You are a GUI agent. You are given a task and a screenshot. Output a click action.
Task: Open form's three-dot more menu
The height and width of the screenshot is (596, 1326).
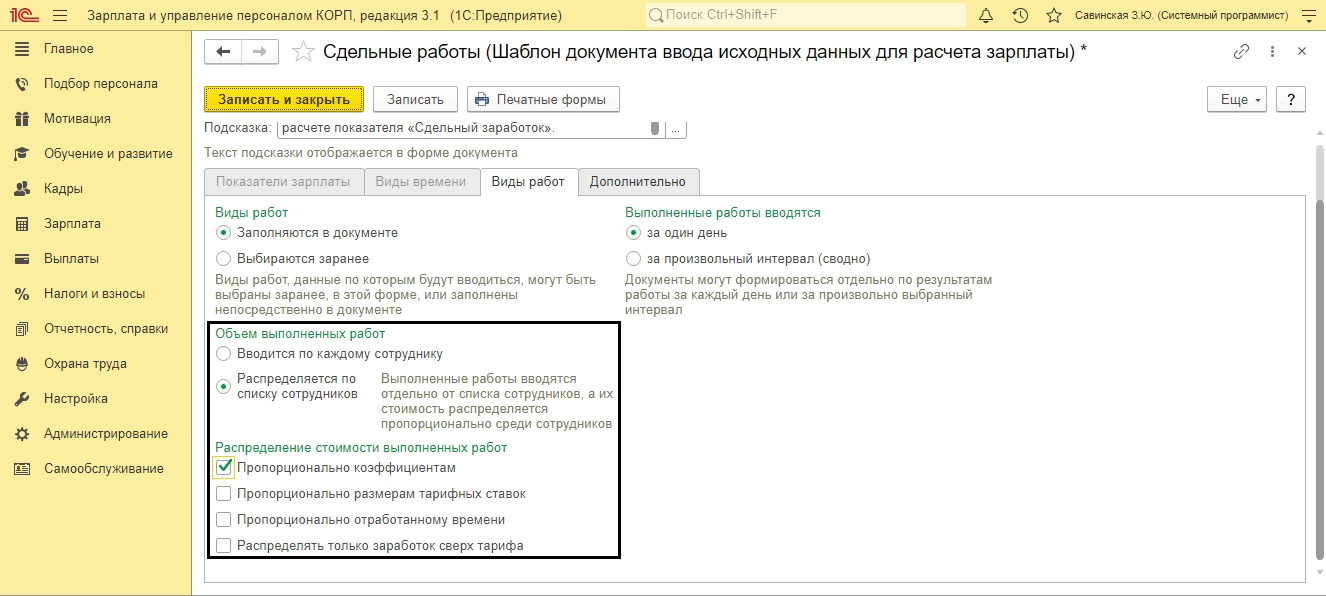[x=1272, y=52]
